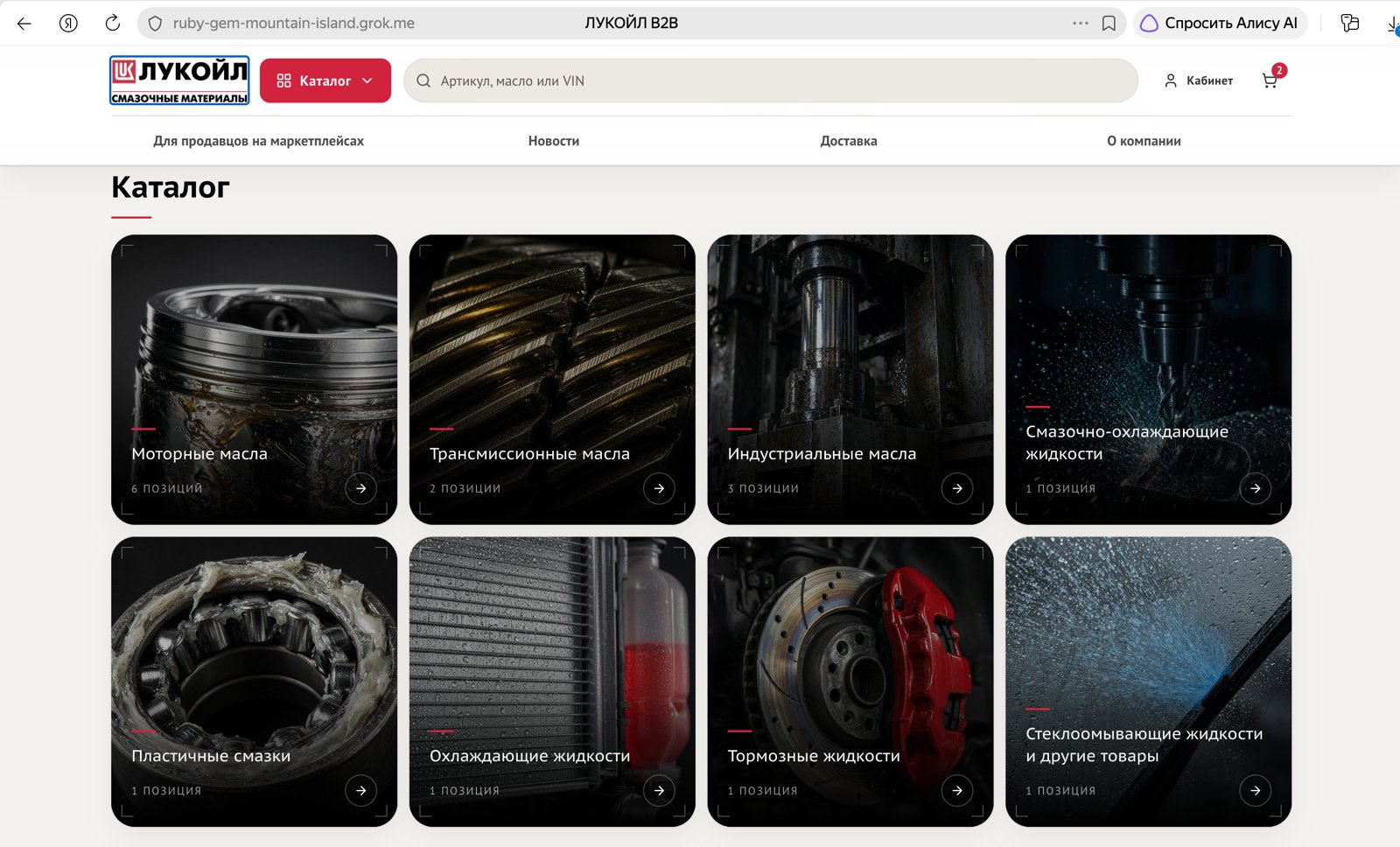Open the browser tabs/collections icon
The width and height of the screenshot is (1400, 847).
click(1350, 24)
